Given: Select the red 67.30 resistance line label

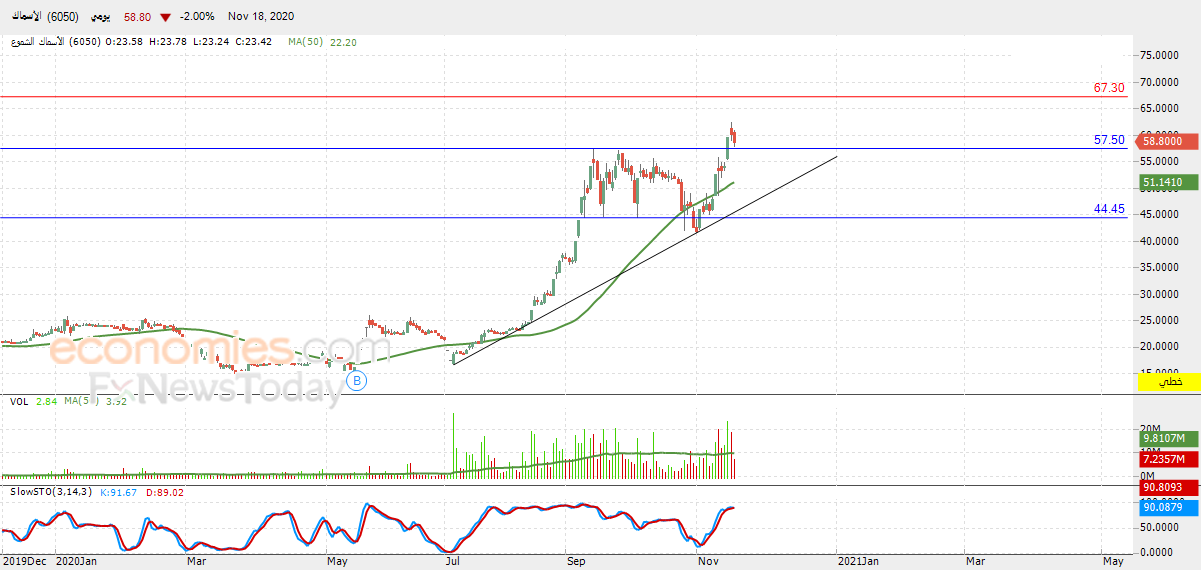Looking at the screenshot, I should [x=1109, y=88].
